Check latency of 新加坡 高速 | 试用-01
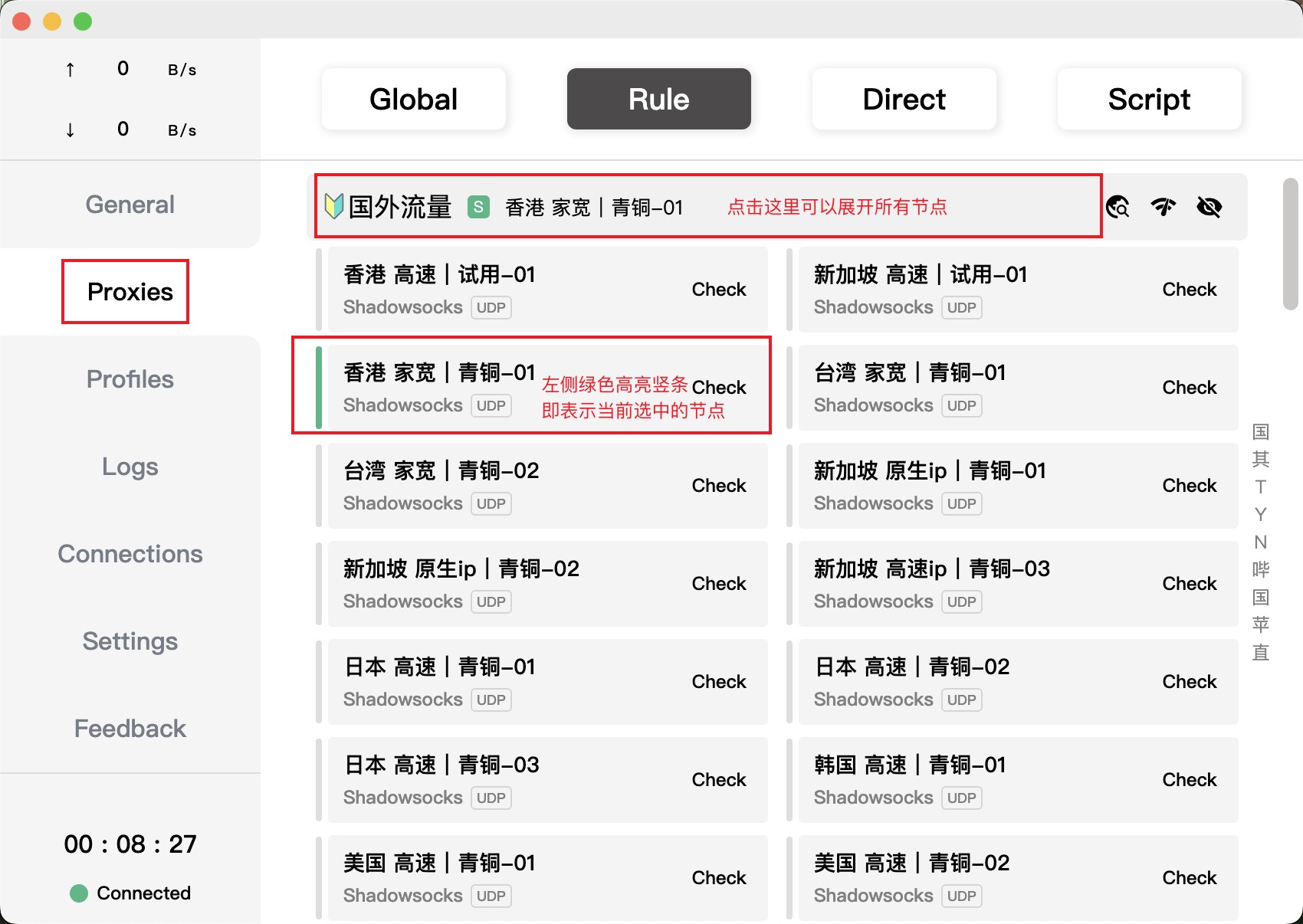This screenshot has height=924, width=1303. coord(1190,290)
